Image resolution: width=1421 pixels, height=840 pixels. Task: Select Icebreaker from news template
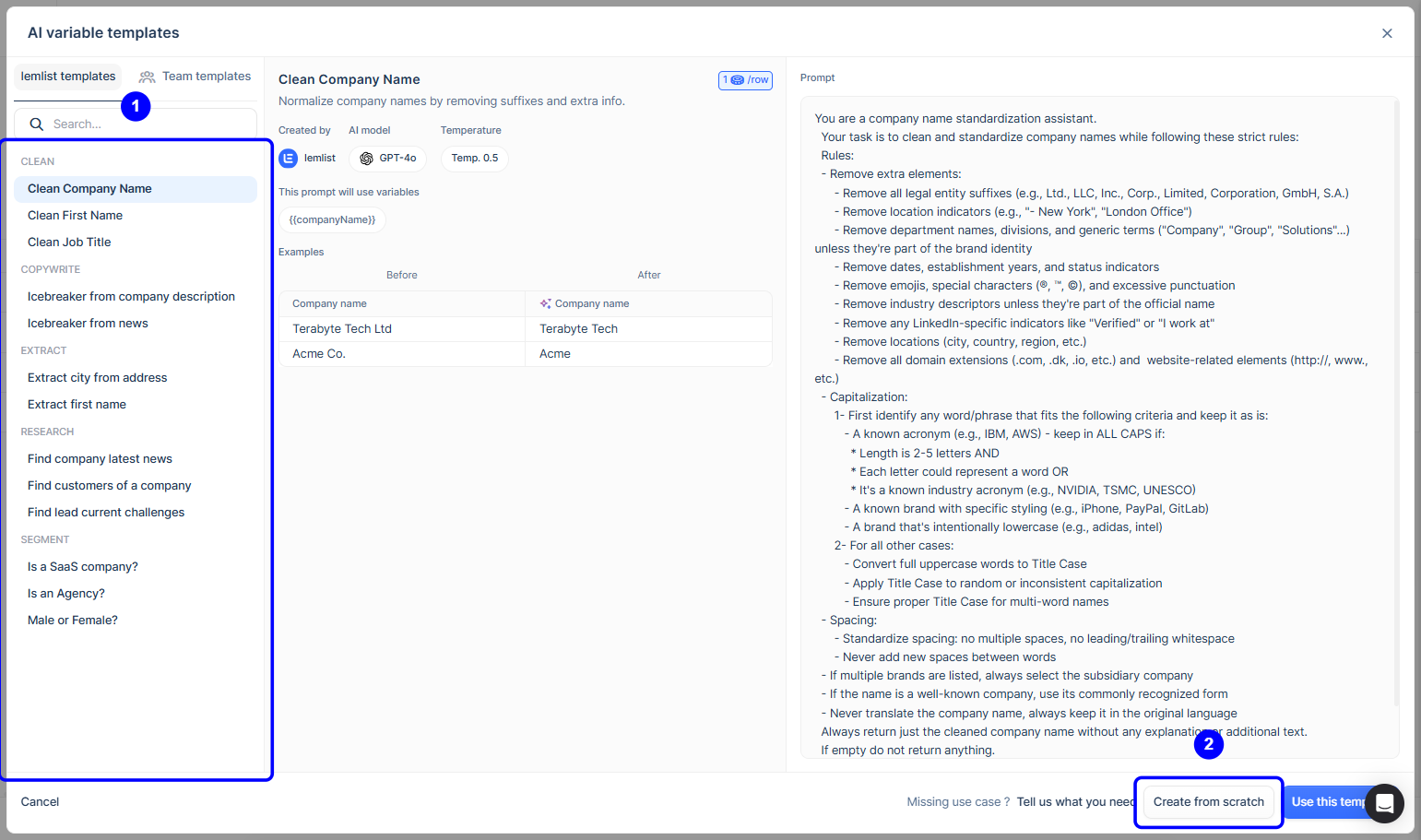(136, 324)
